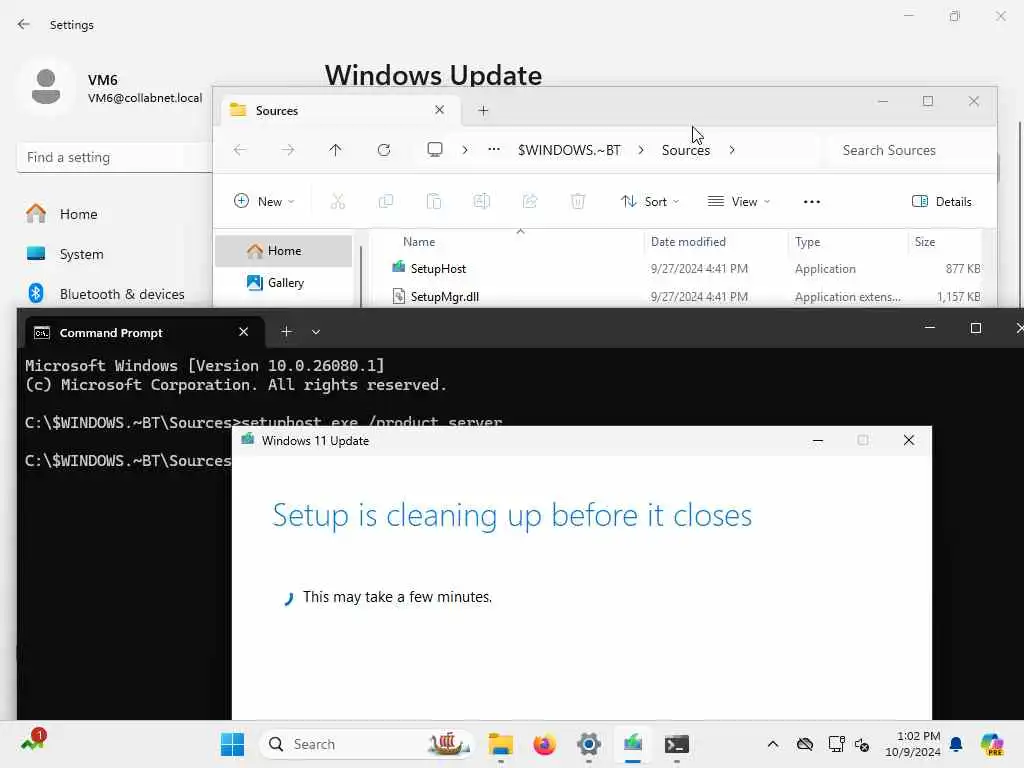This screenshot has height=768, width=1024.
Task: Open the widgets stock icon on taskbar
Action: point(33,742)
